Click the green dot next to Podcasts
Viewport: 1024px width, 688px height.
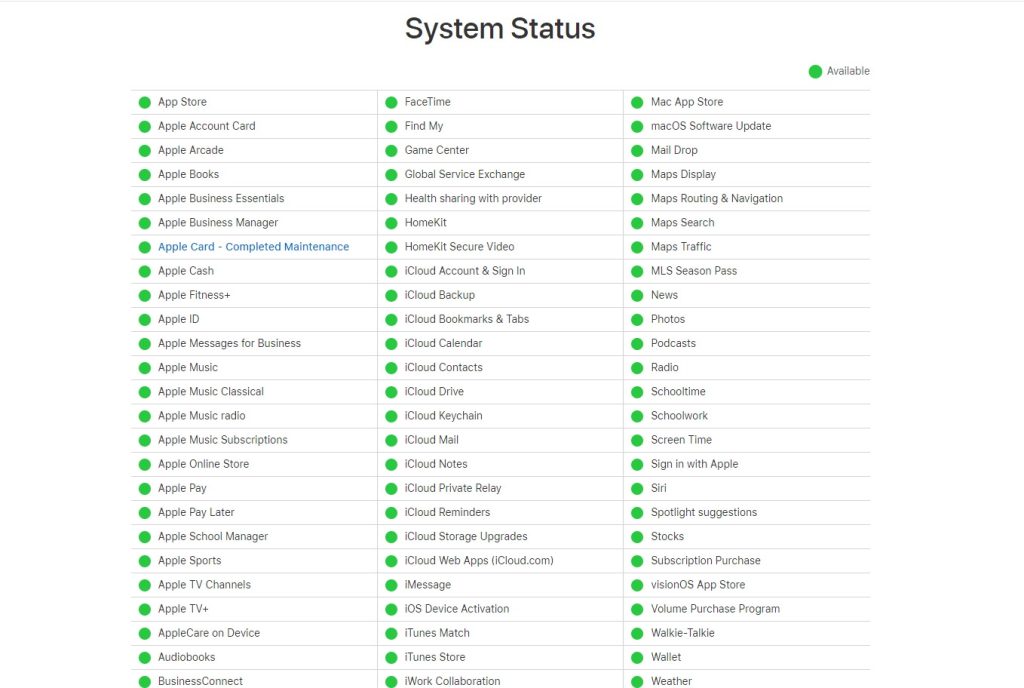(x=637, y=344)
